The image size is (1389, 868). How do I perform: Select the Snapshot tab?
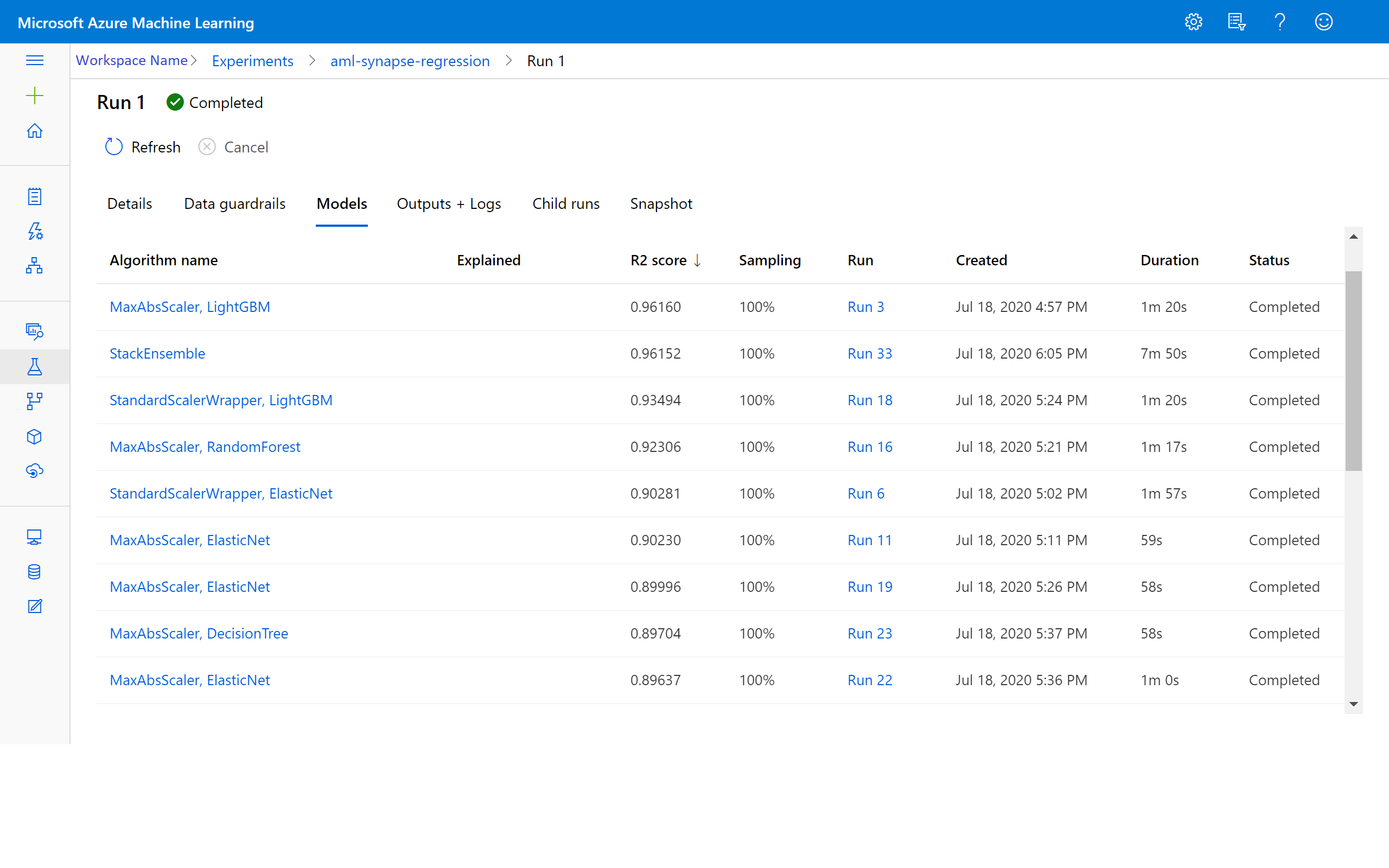pyautogui.click(x=661, y=203)
